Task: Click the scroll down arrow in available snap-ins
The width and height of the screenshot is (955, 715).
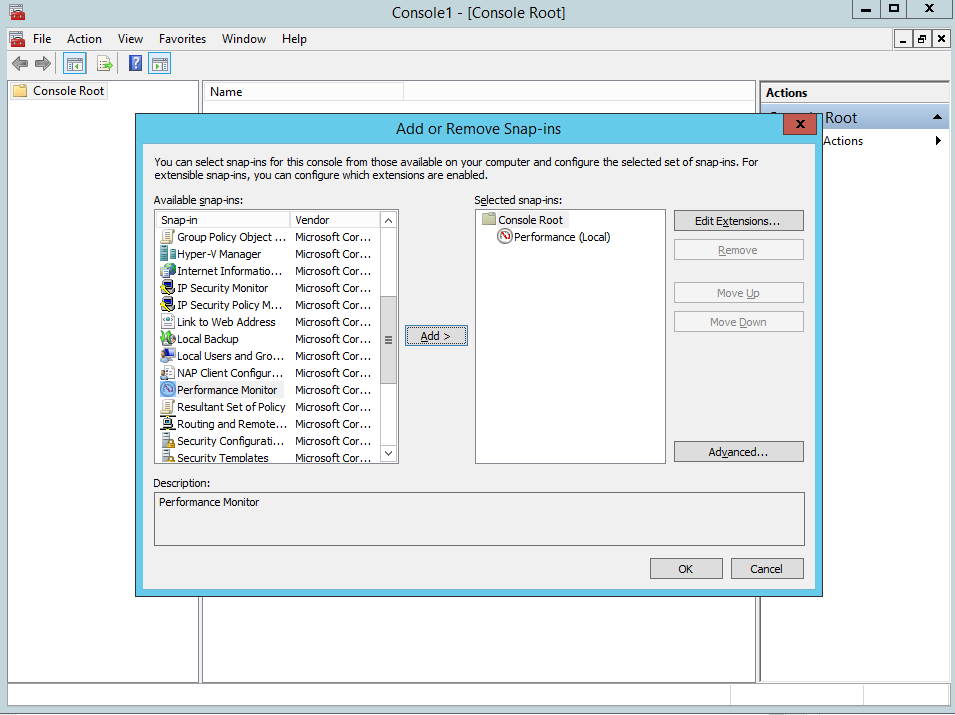Action: [x=389, y=454]
